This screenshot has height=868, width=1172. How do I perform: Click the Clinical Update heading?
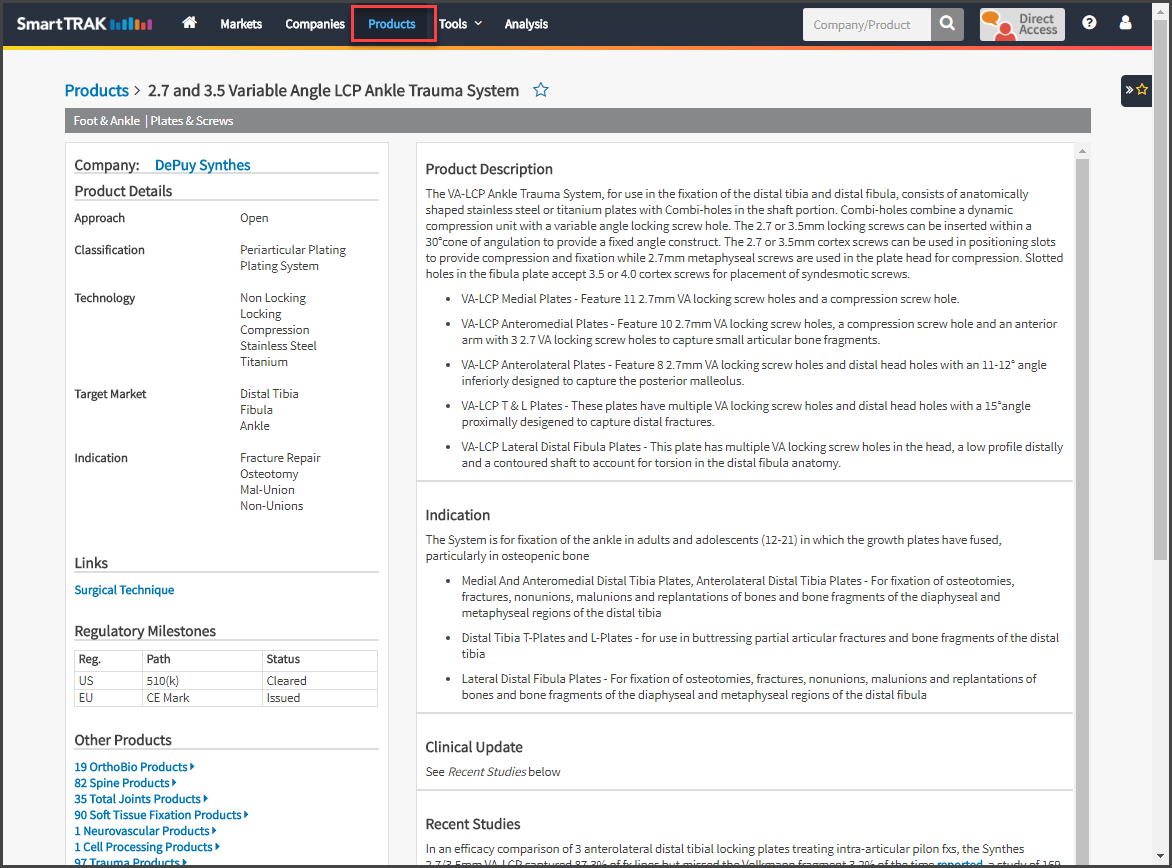tap(474, 747)
